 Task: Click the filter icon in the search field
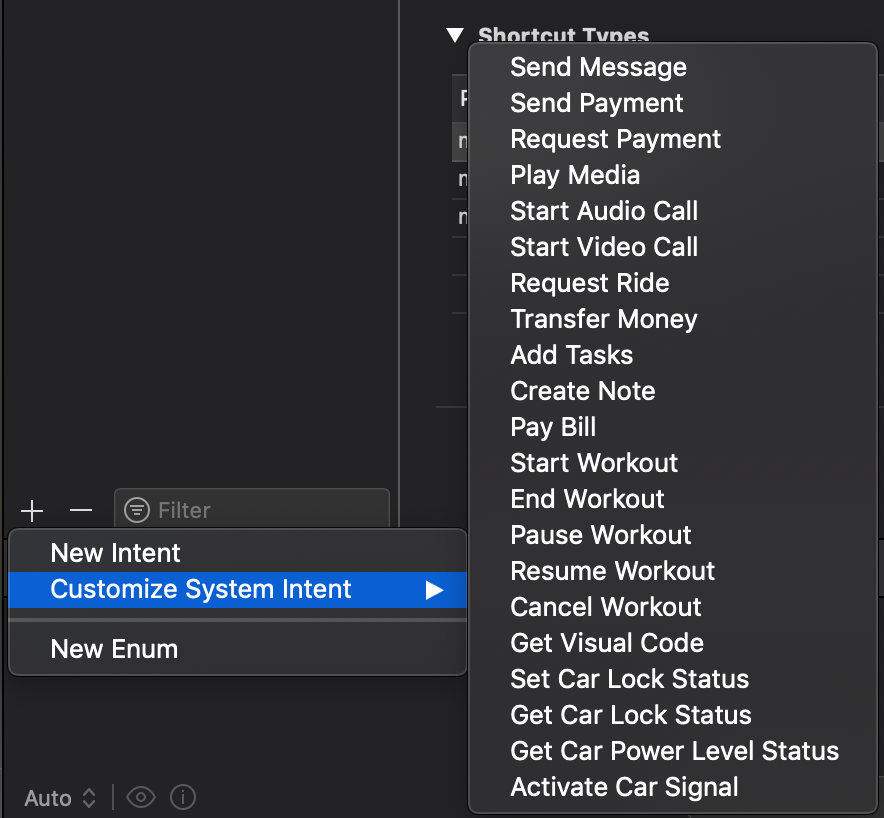click(136, 510)
